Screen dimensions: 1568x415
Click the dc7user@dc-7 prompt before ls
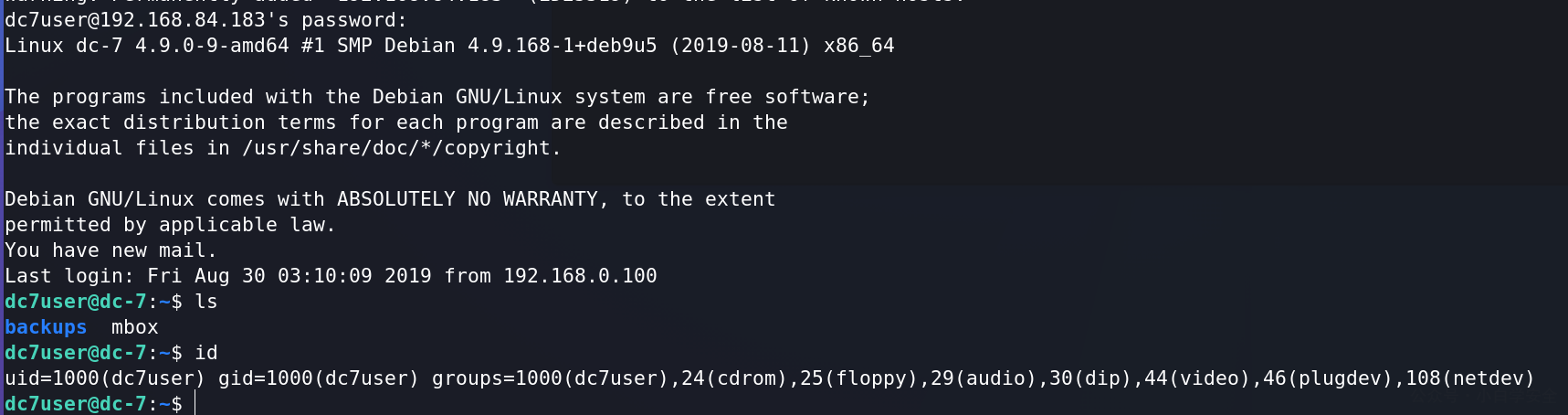tap(76, 302)
